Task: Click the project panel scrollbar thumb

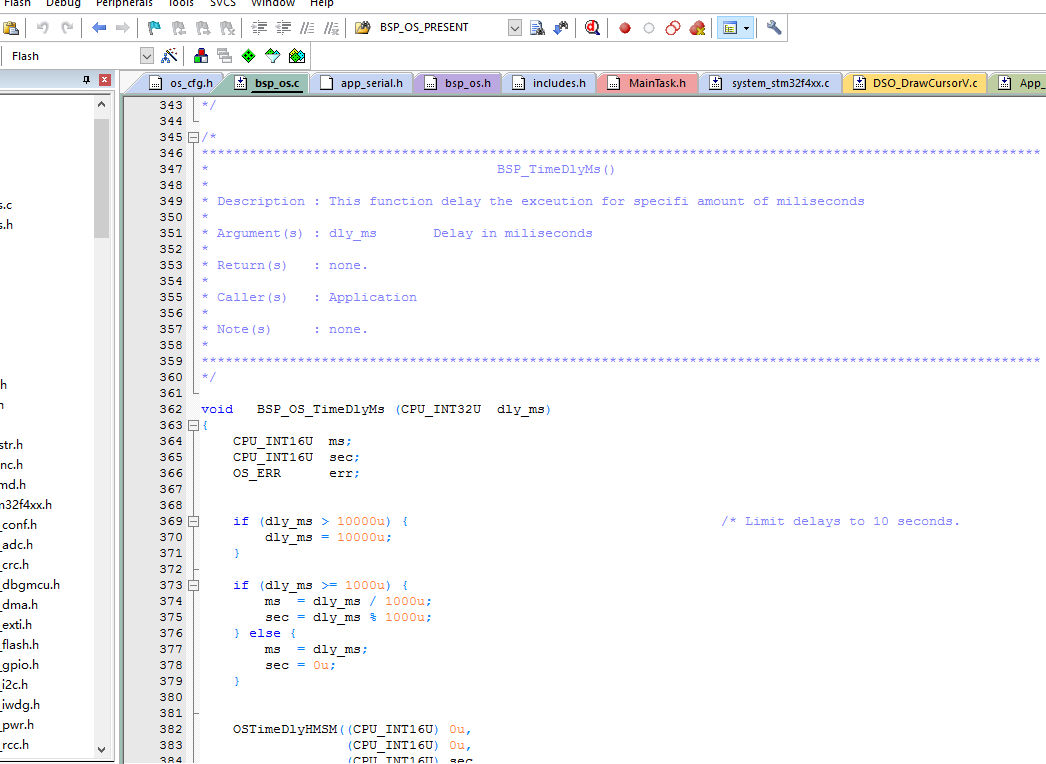Action: click(101, 177)
